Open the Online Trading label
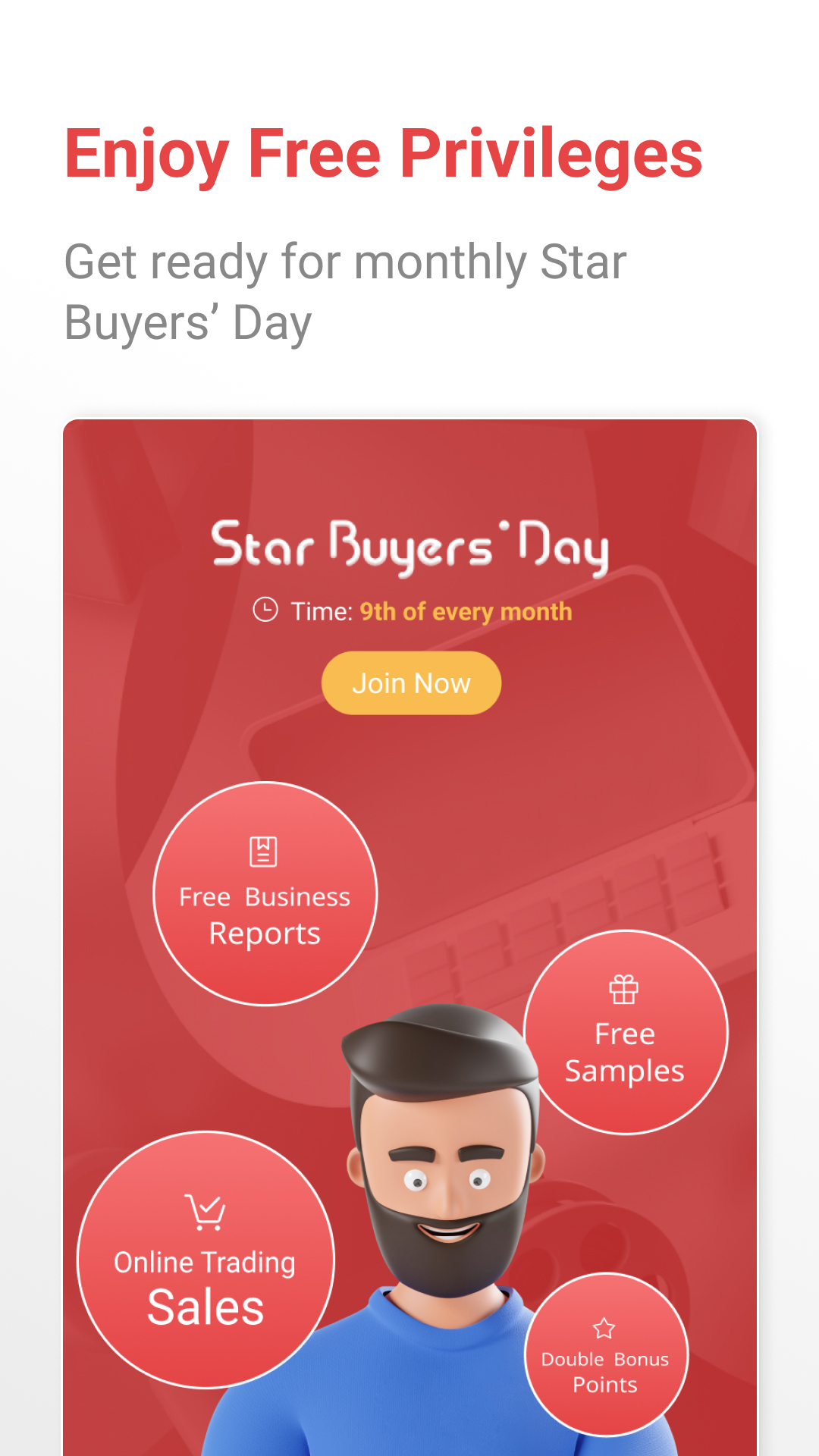819x1456 pixels. pos(205,1263)
